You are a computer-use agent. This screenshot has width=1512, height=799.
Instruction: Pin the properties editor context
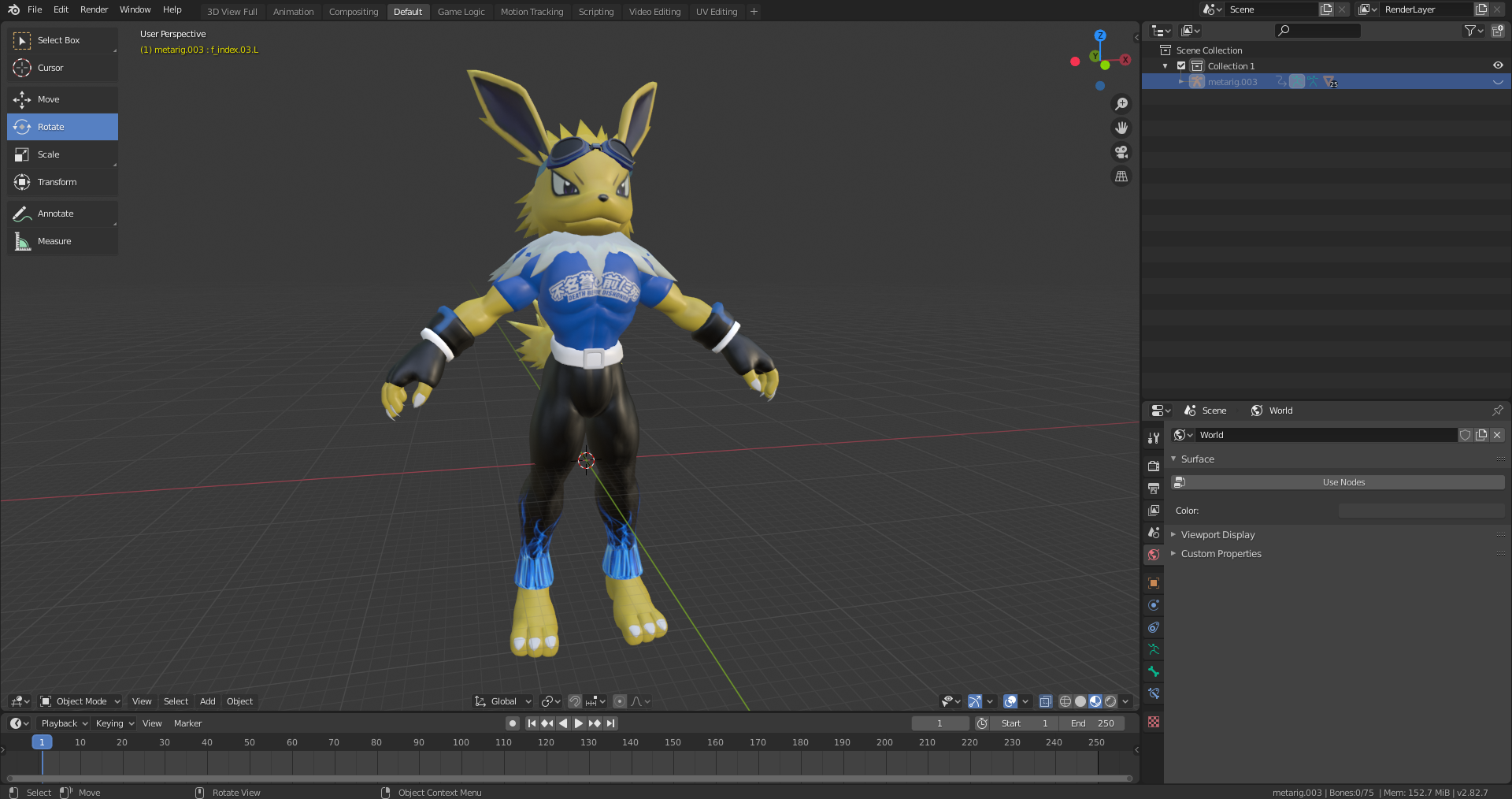[x=1497, y=411]
